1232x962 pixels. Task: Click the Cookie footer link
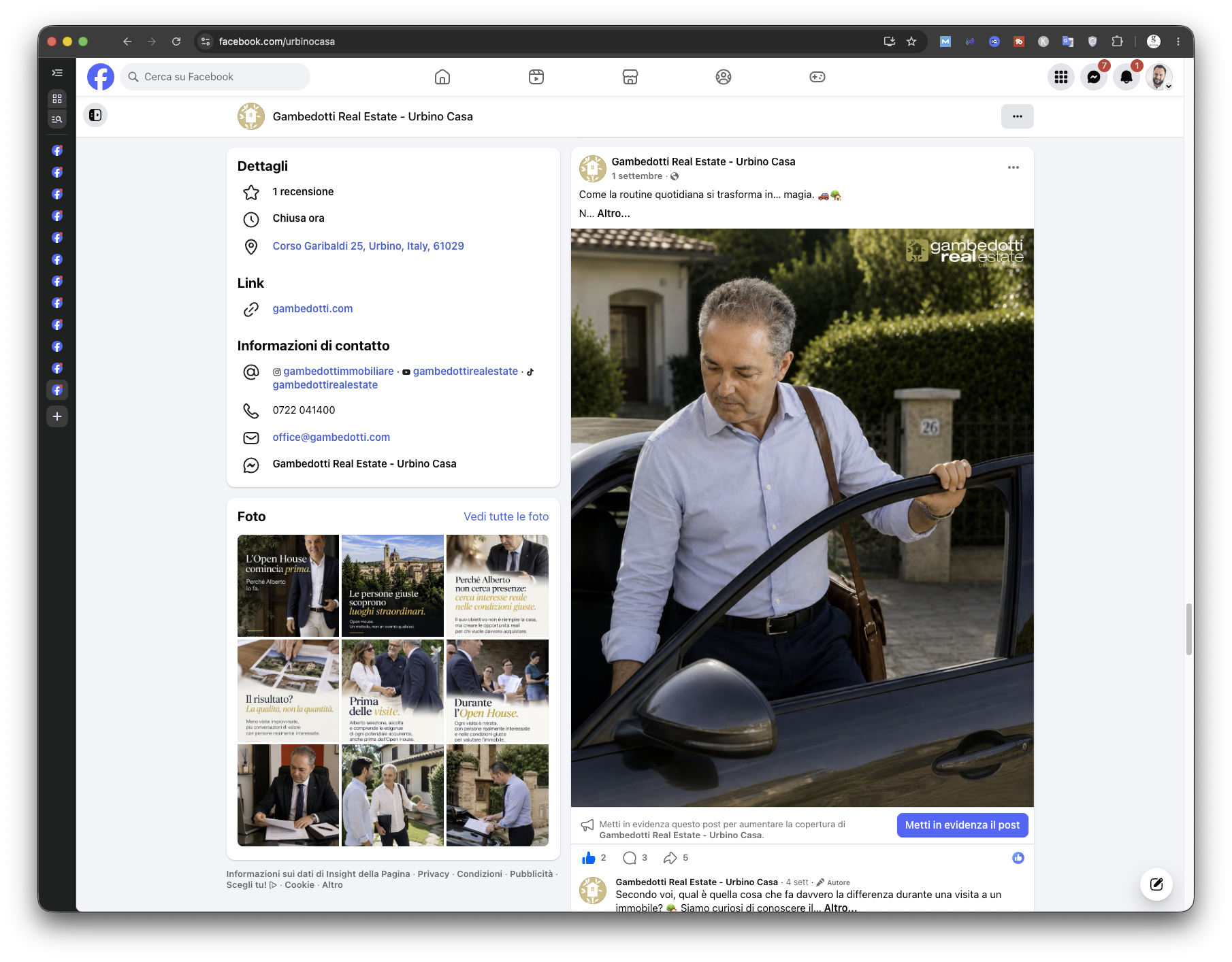point(299,885)
